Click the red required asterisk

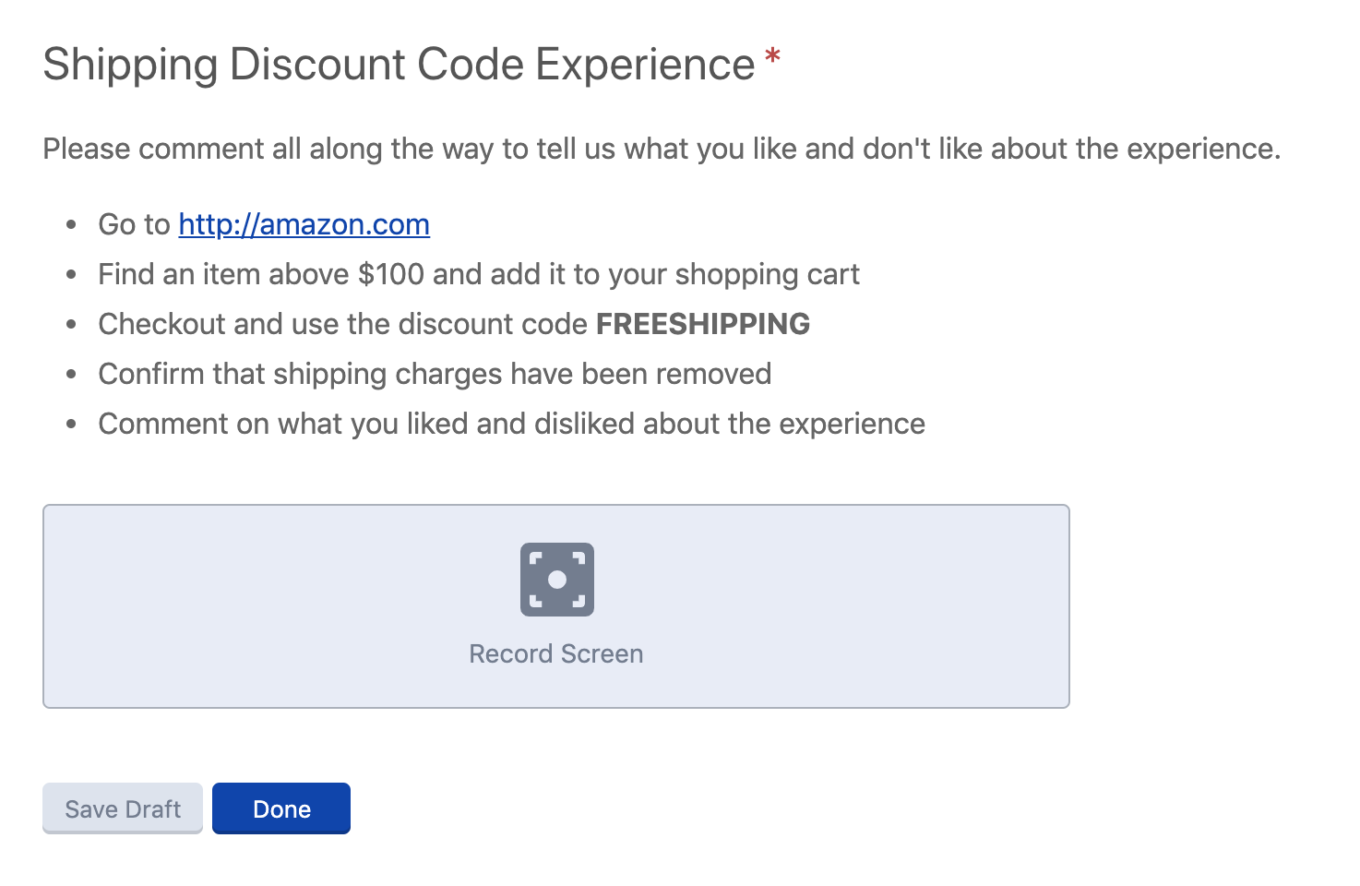pos(772,60)
